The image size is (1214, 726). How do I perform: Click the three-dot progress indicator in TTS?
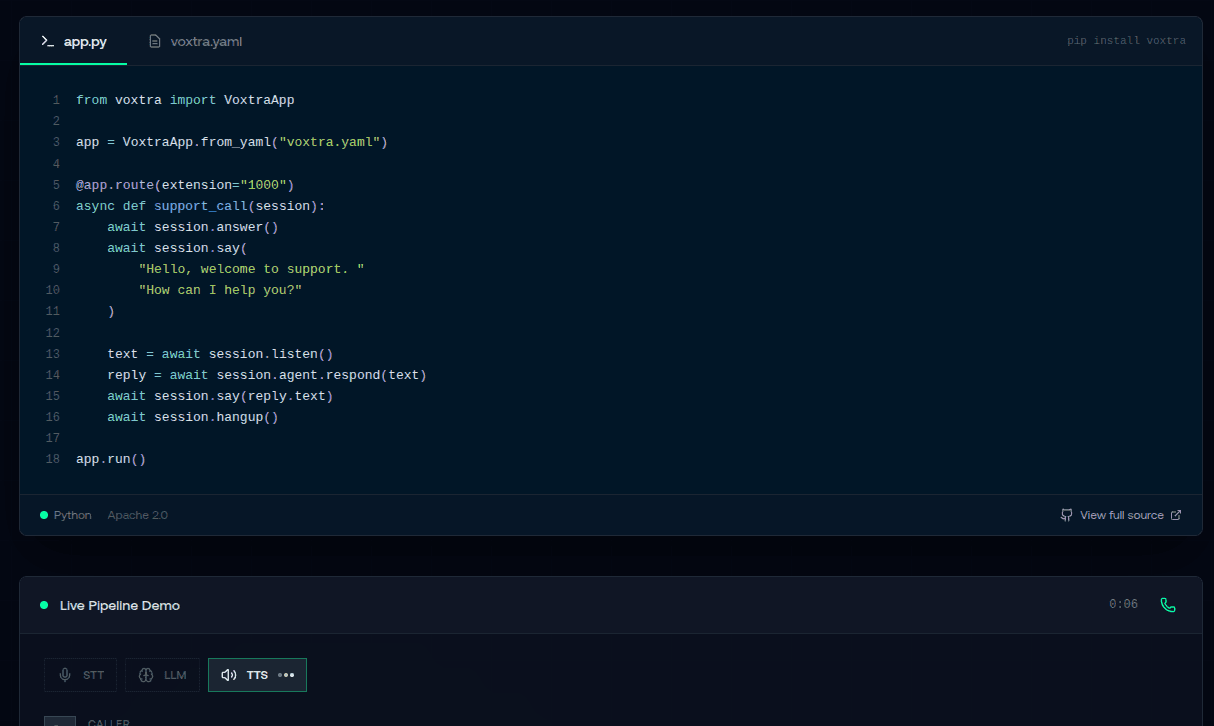click(x=287, y=675)
